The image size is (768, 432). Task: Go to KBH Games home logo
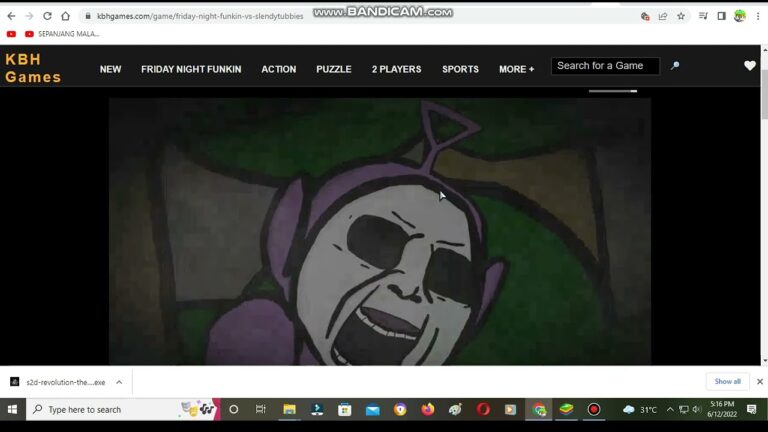33,68
